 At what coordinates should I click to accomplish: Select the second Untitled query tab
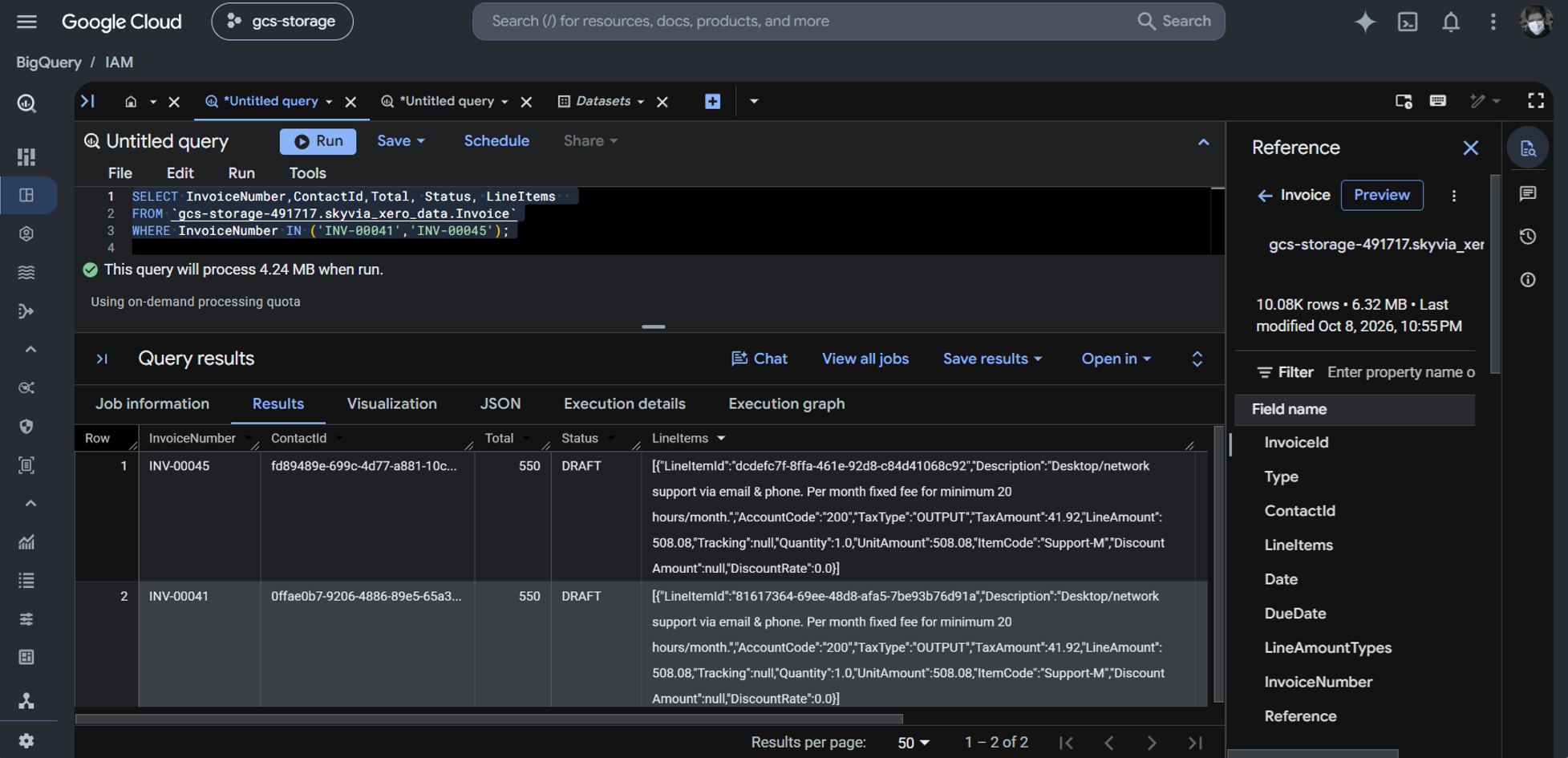(x=446, y=101)
